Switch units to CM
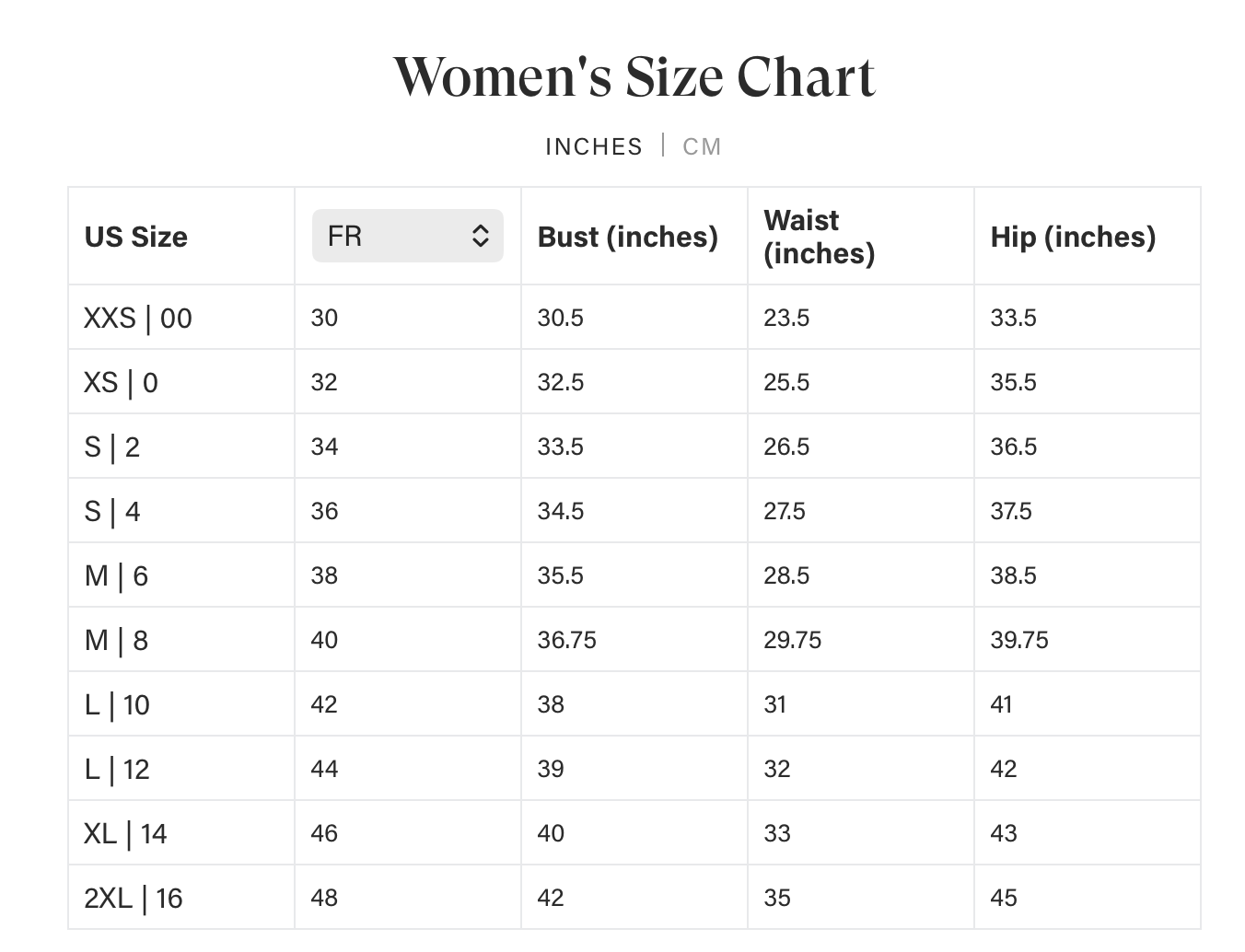Screen dimensions: 1245x952 coord(702,146)
